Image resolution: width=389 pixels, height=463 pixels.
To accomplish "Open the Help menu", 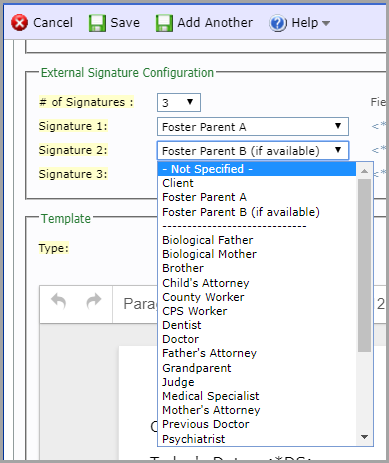I will 299,23.
